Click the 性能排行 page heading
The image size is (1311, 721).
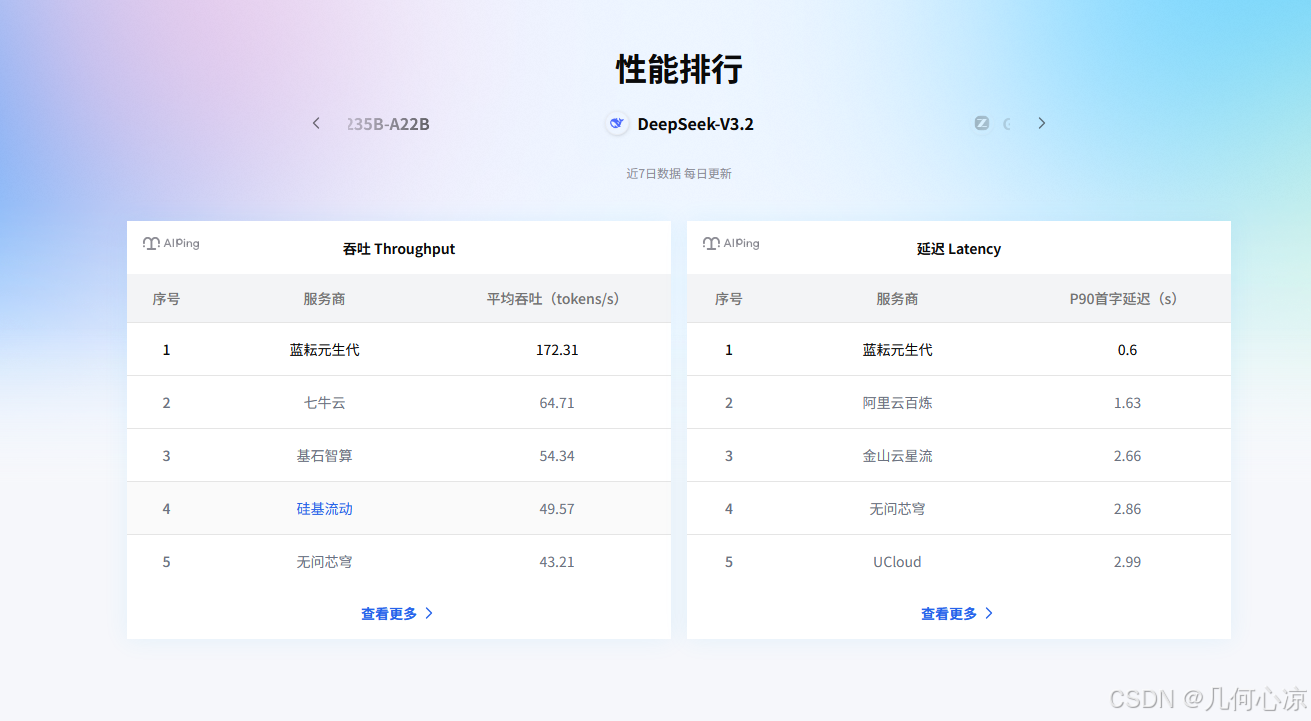tap(679, 70)
